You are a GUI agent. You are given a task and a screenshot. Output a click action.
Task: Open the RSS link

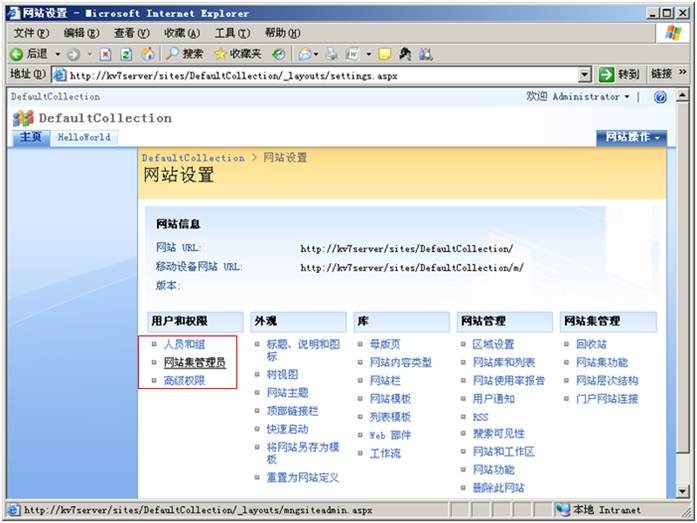click(481, 417)
